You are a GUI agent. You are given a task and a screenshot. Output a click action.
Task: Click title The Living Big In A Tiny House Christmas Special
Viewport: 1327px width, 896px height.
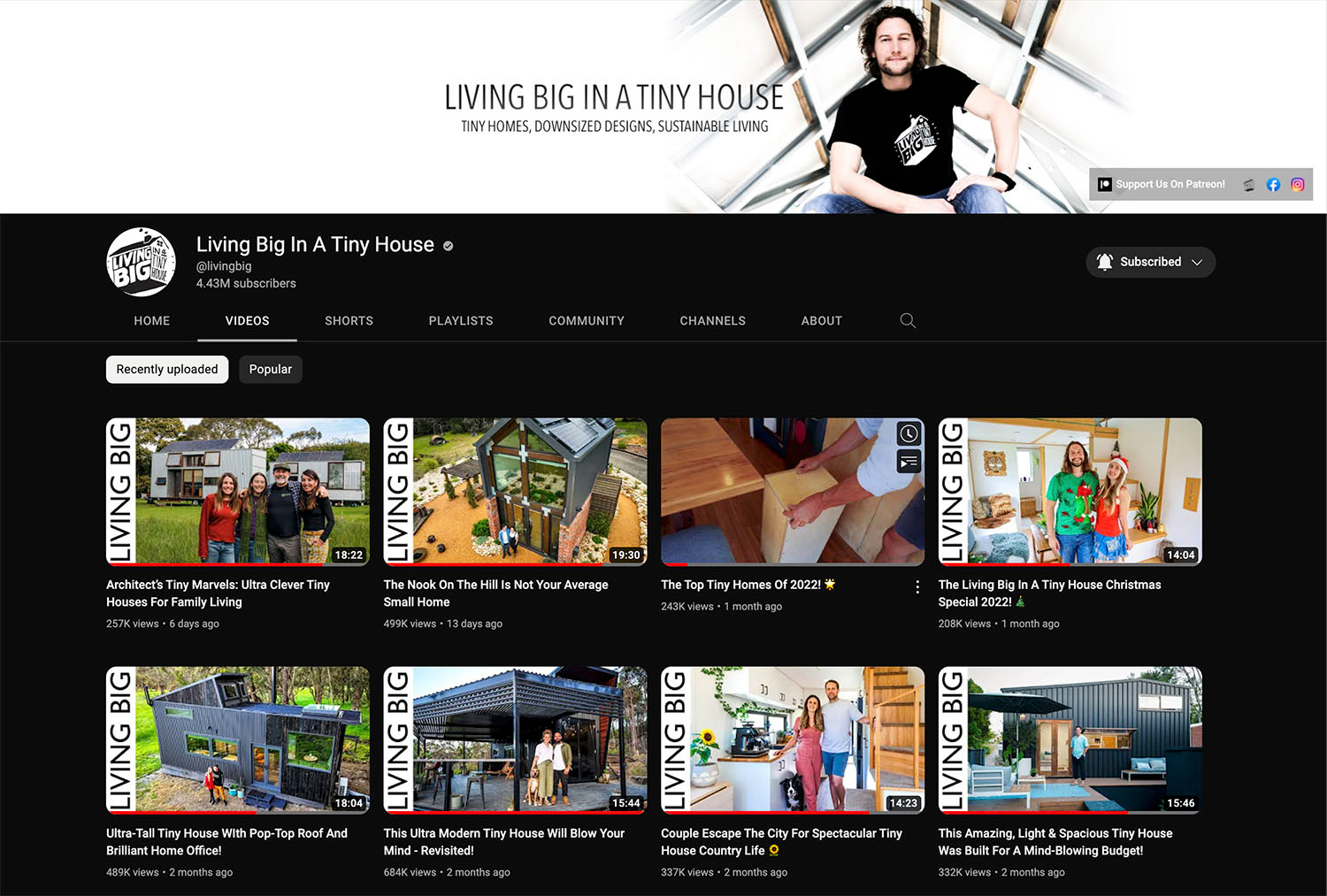pyautogui.click(x=1049, y=594)
